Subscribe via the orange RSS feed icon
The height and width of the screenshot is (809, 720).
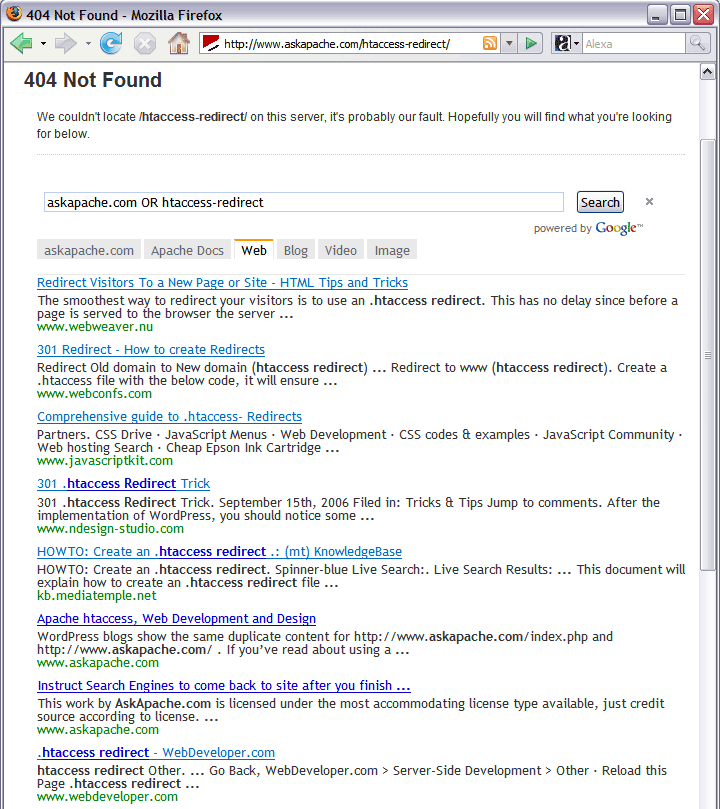tap(490, 43)
